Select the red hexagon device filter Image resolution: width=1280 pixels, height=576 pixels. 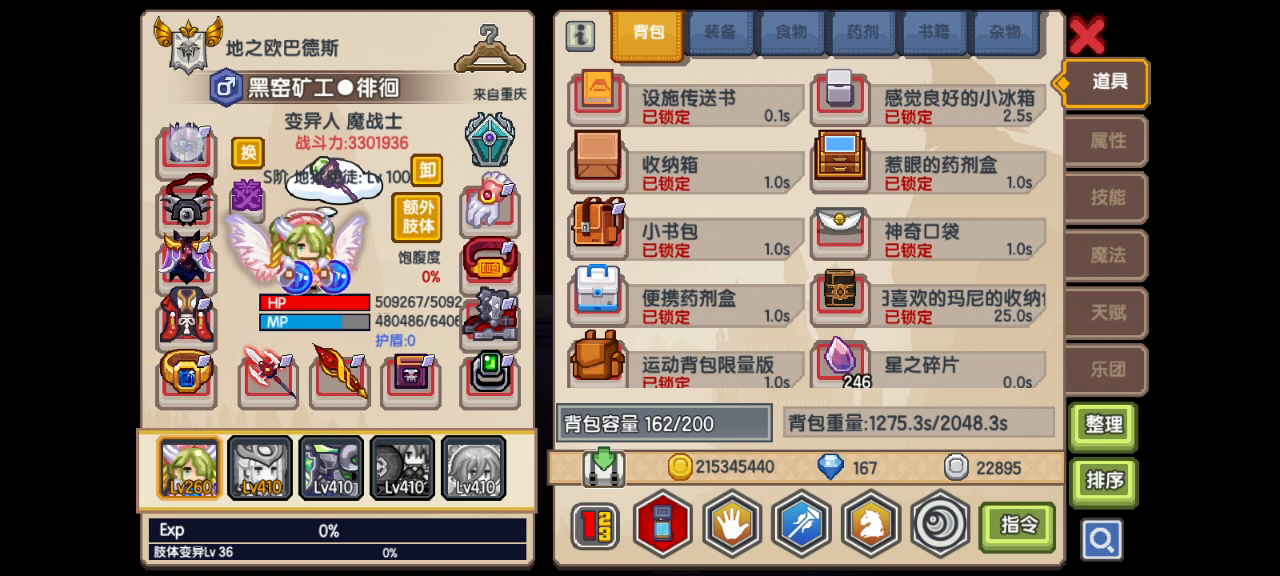pyautogui.click(x=662, y=523)
